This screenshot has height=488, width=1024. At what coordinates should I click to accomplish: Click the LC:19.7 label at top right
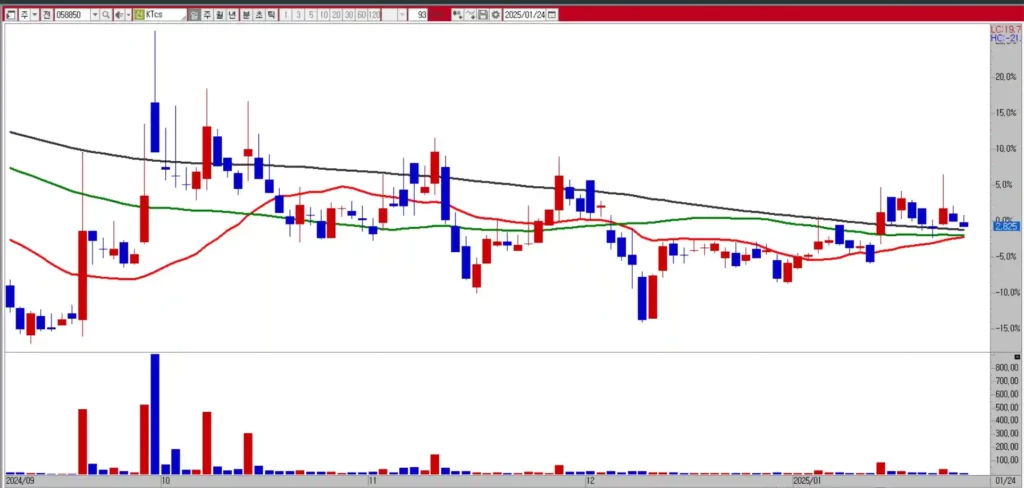(x=1006, y=29)
